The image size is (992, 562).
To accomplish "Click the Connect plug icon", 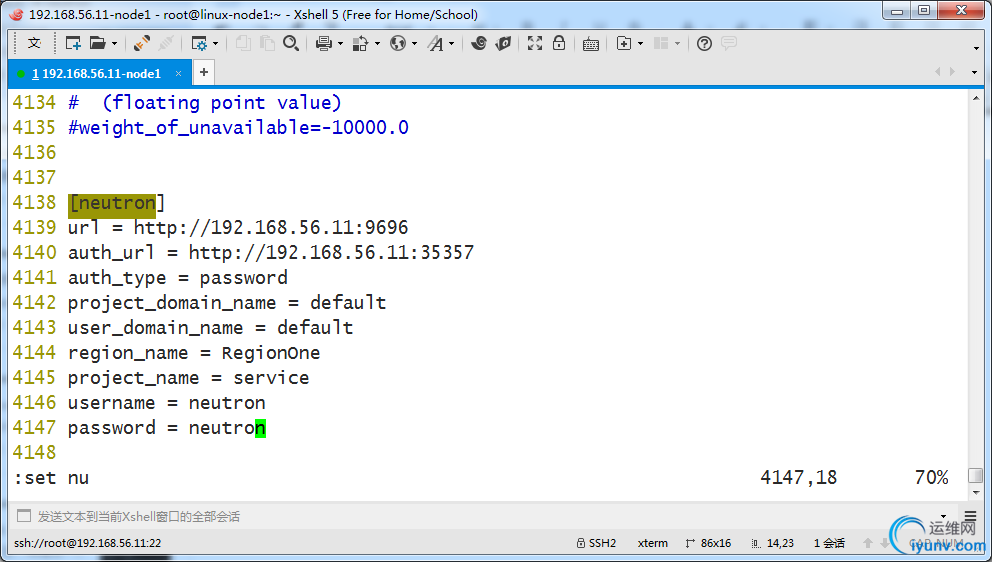I will click(142, 43).
